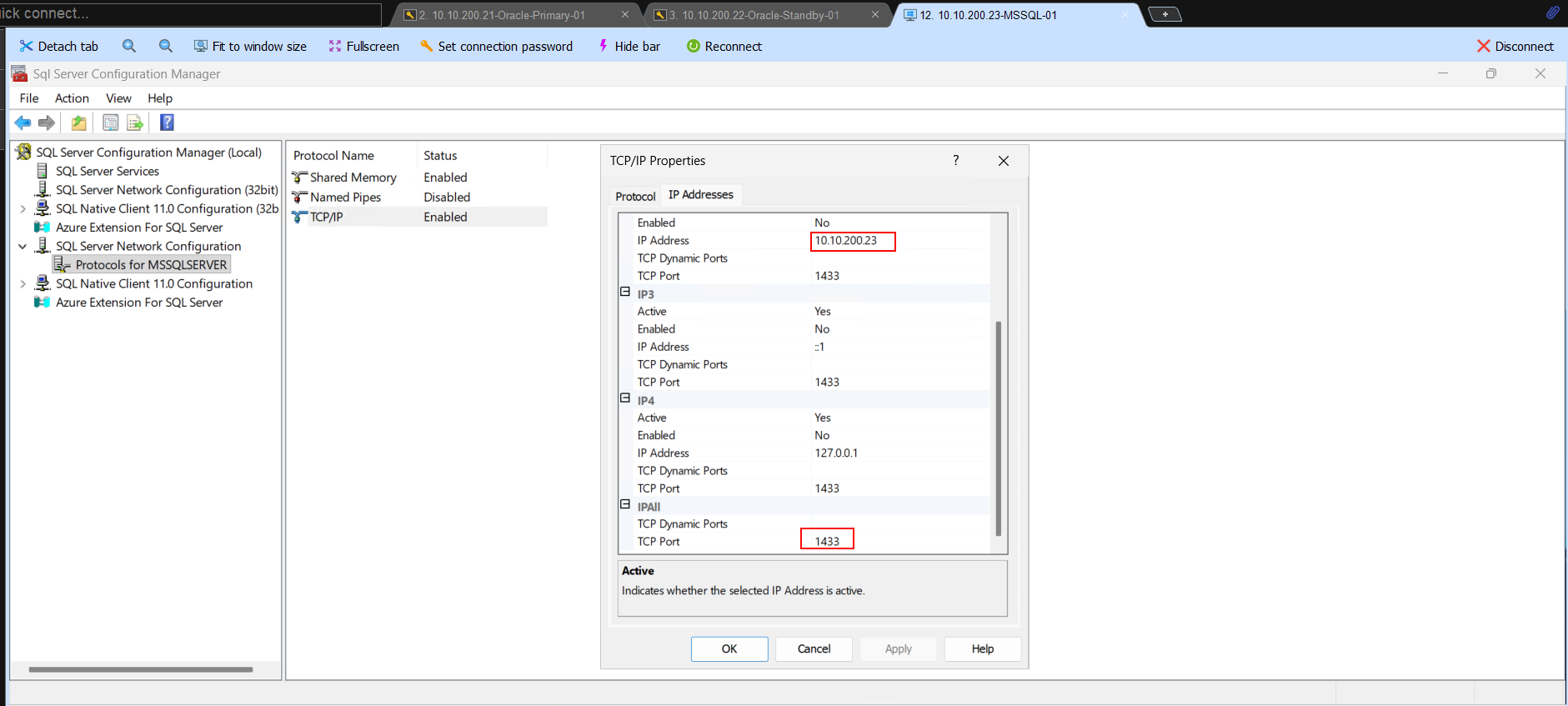Click the TCP/IP protocol icon

(x=299, y=217)
